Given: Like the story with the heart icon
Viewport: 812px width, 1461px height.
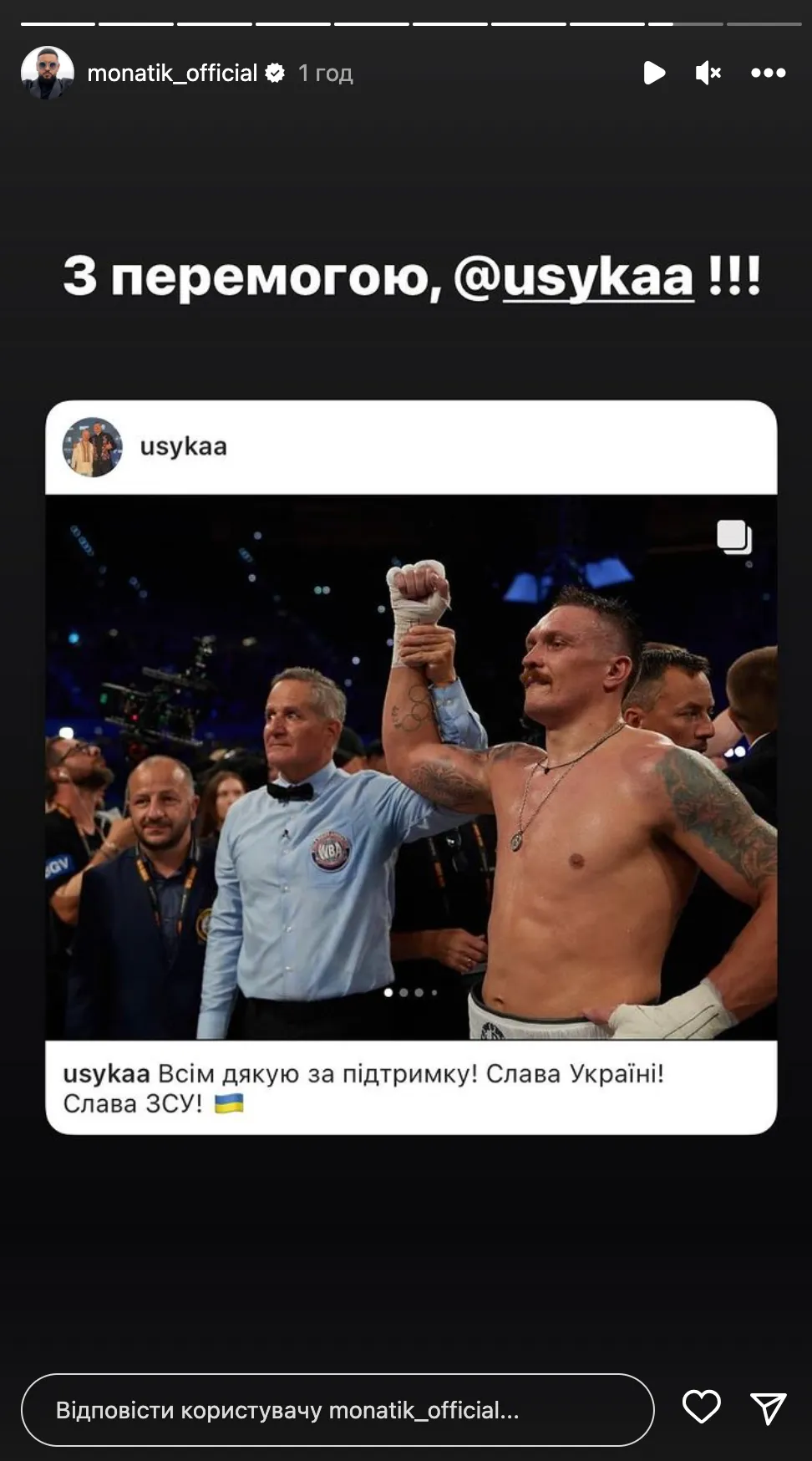Looking at the screenshot, I should [x=701, y=1408].
